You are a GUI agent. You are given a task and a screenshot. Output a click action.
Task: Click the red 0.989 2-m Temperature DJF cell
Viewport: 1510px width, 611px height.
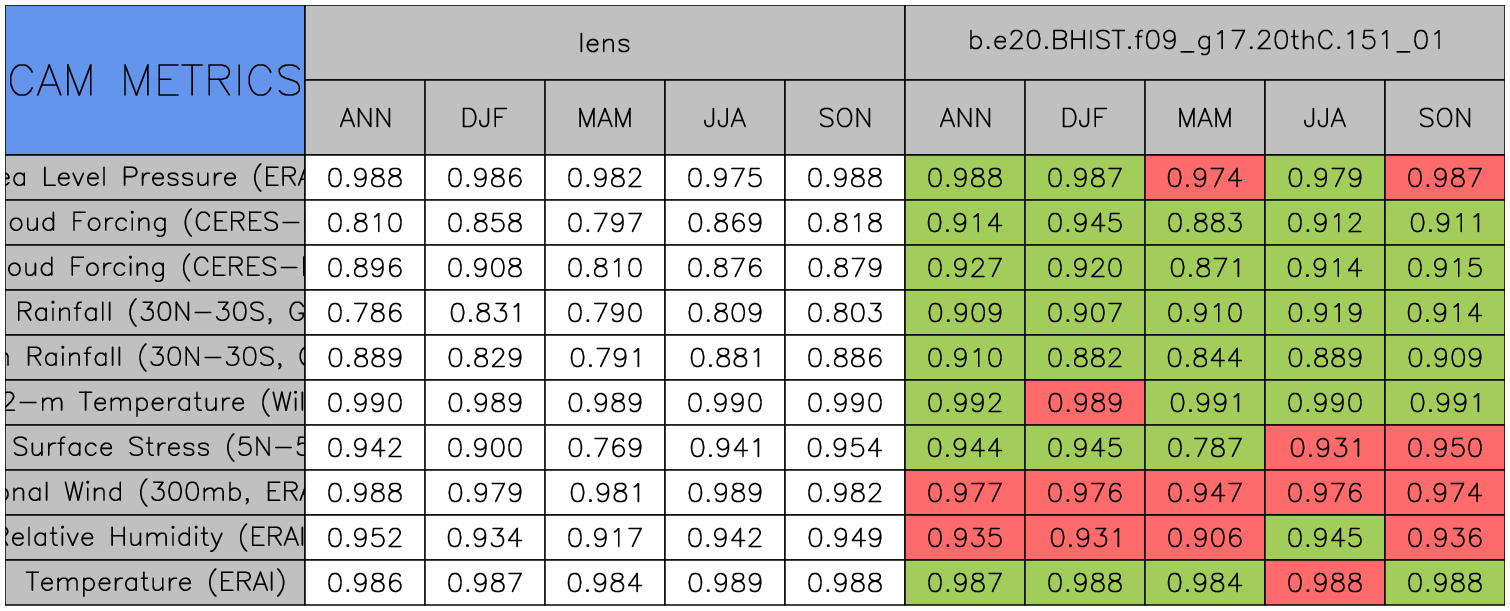click(1084, 403)
